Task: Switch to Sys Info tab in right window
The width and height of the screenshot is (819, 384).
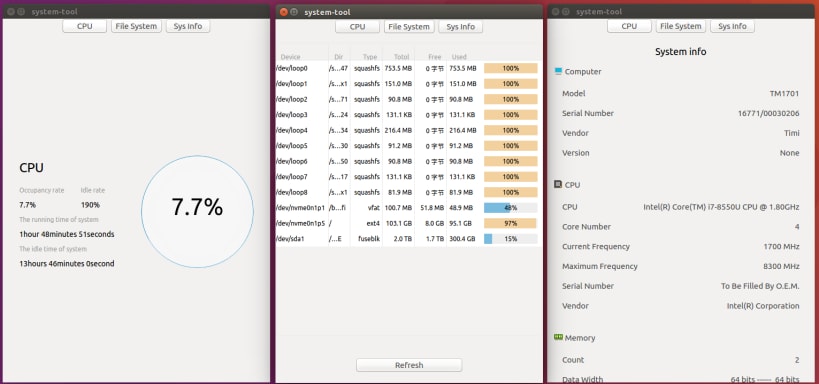Action: pos(732,26)
